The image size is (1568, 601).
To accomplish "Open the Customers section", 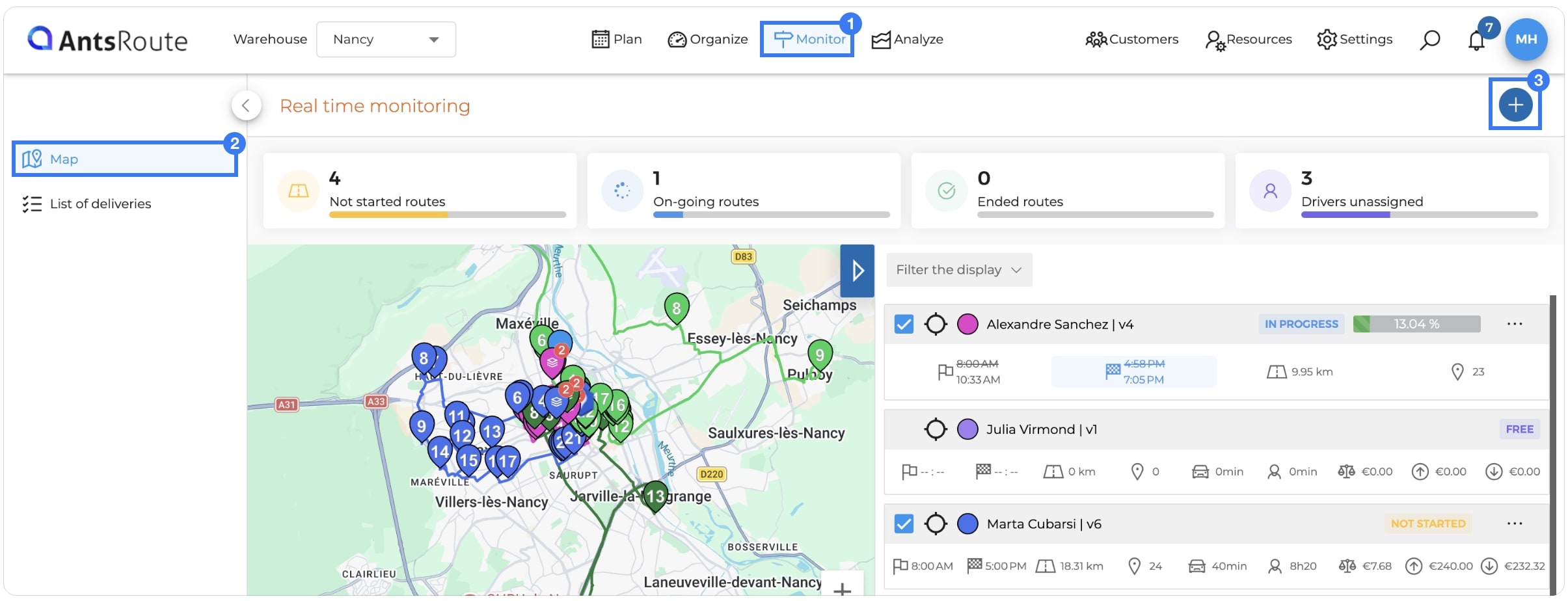I will click(1132, 40).
